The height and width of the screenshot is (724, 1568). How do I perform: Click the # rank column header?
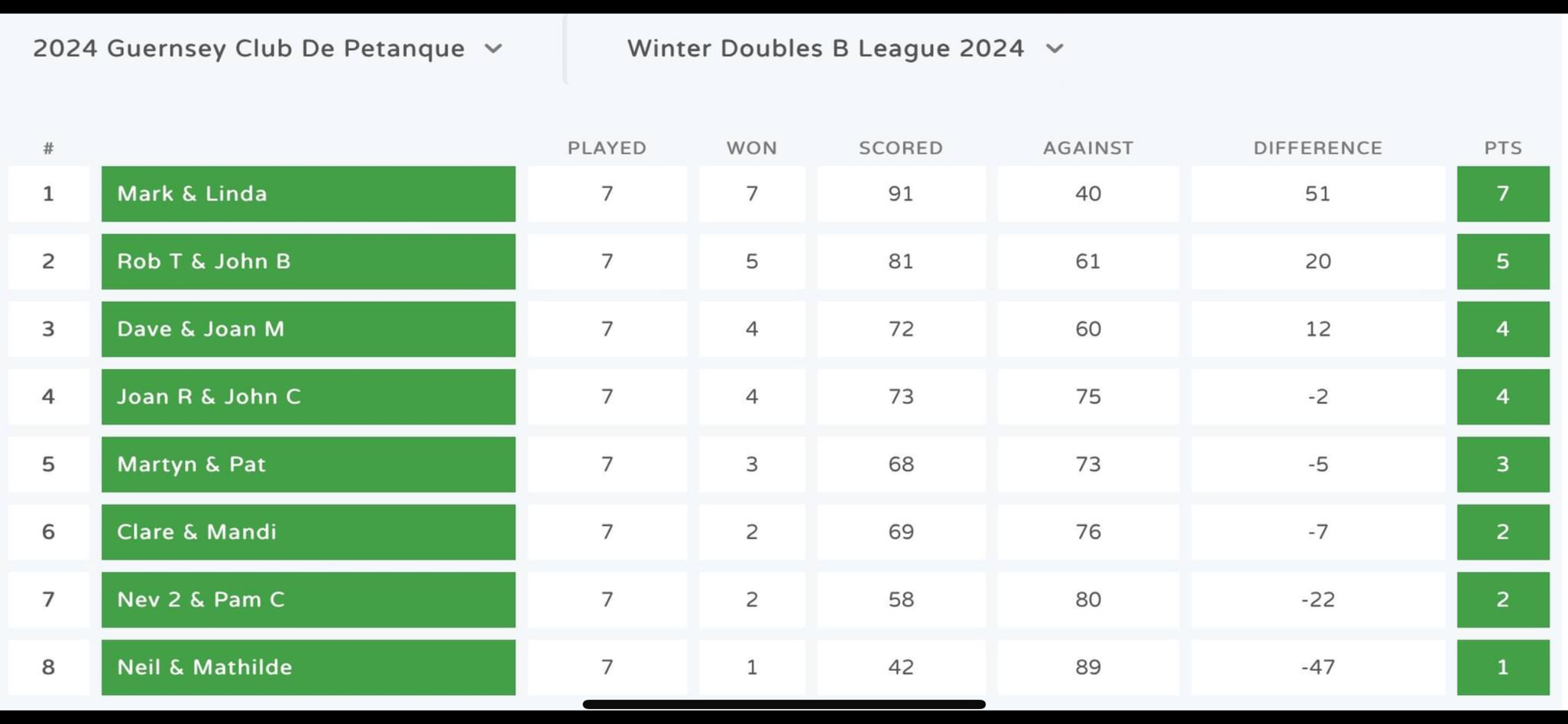(x=49, y=148)
